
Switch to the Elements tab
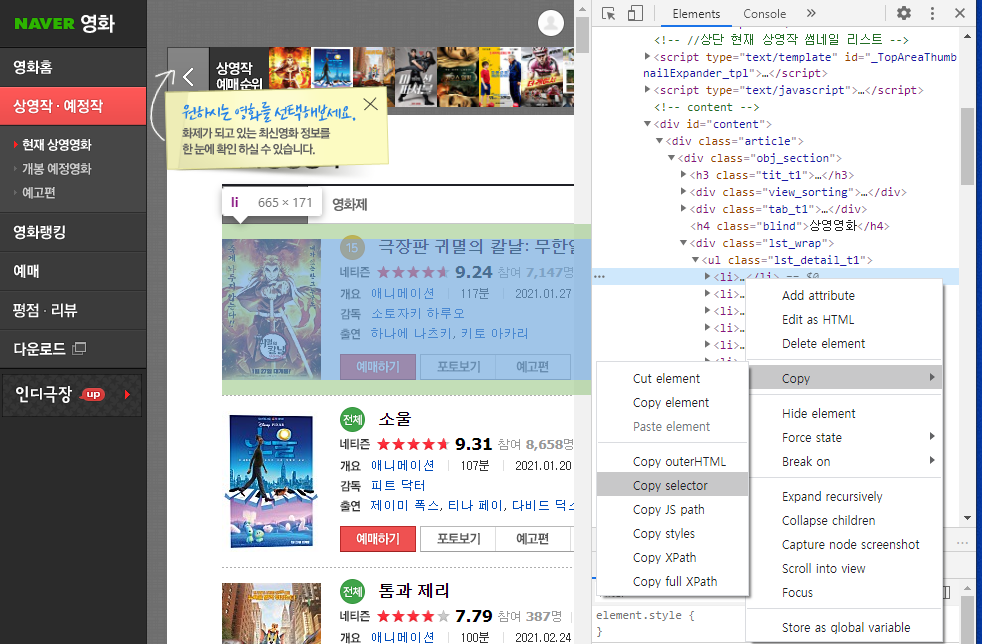pyautogui.click(x=696, y=14)
